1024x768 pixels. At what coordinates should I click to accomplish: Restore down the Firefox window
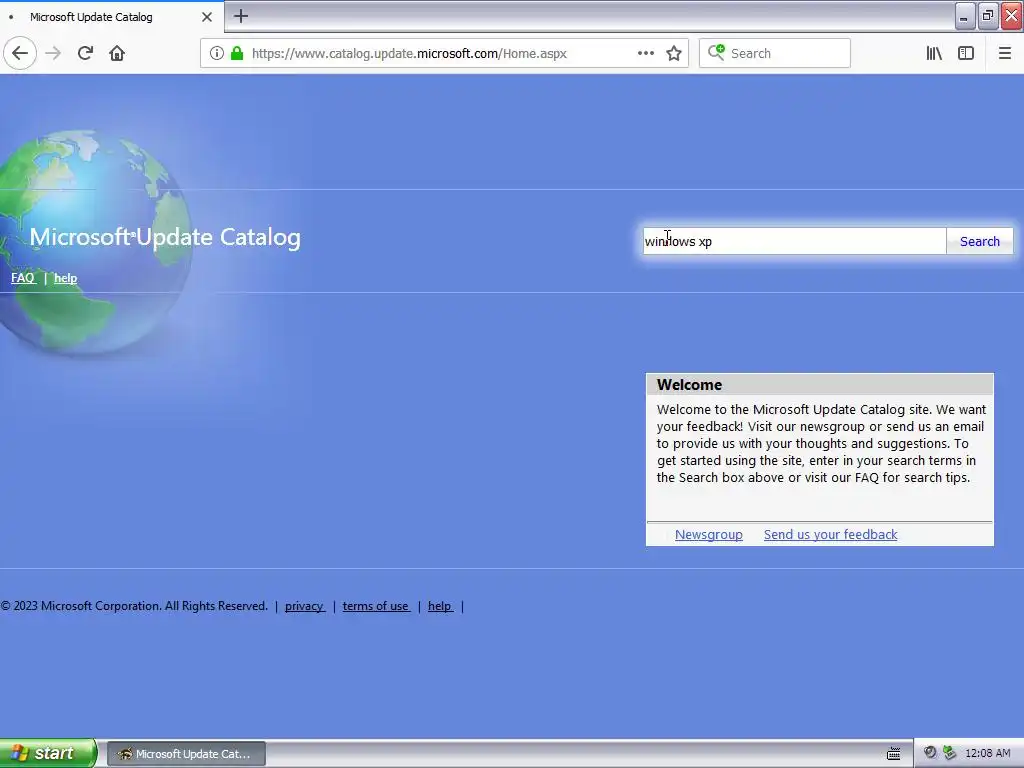tap(988, 16)
